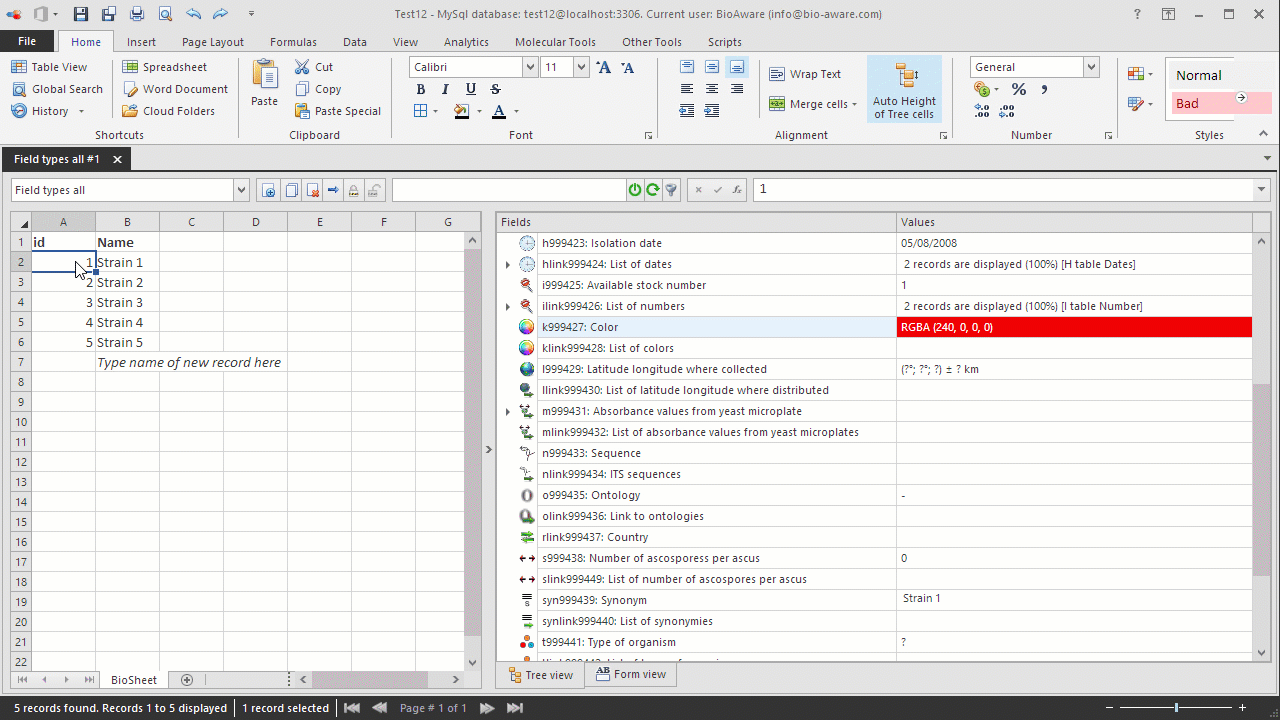Decrease font size with shrink font icon
This screenshot has height=720, width=1280.
tap(627, 67)
